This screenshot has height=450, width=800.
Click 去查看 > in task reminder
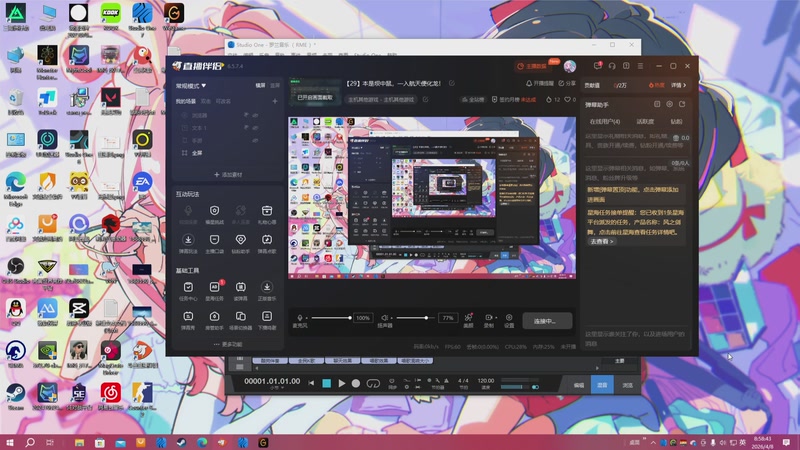[x=602, y=241]
